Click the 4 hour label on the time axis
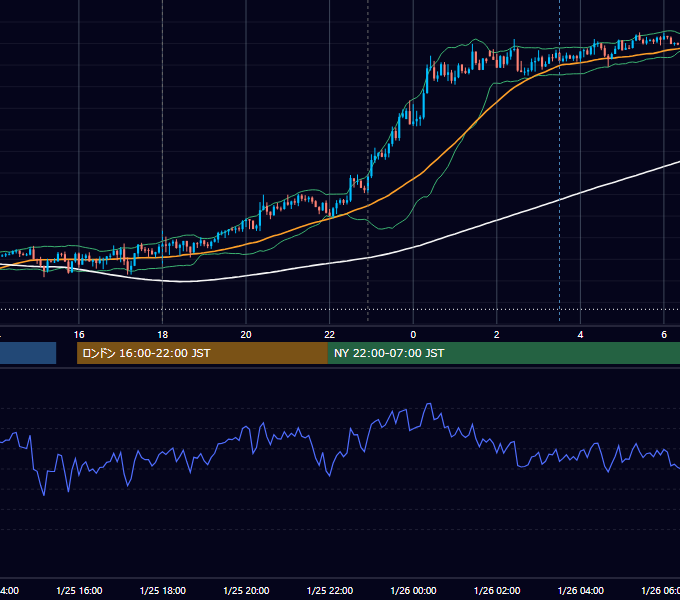 pos(580,335)
